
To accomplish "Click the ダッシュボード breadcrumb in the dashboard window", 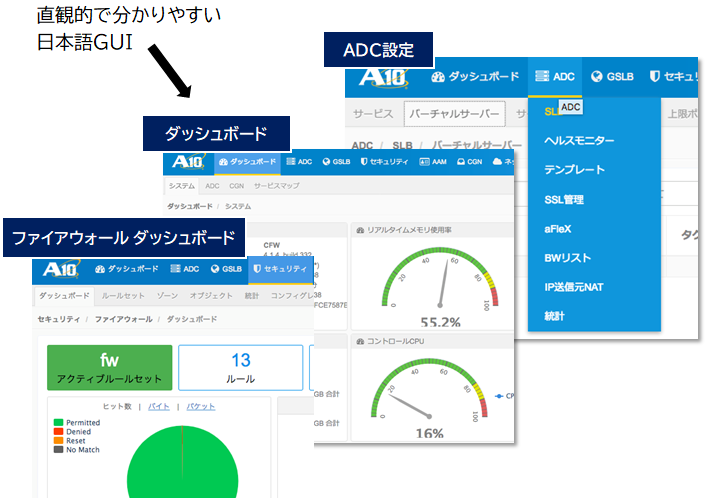I will coord(190,206).
